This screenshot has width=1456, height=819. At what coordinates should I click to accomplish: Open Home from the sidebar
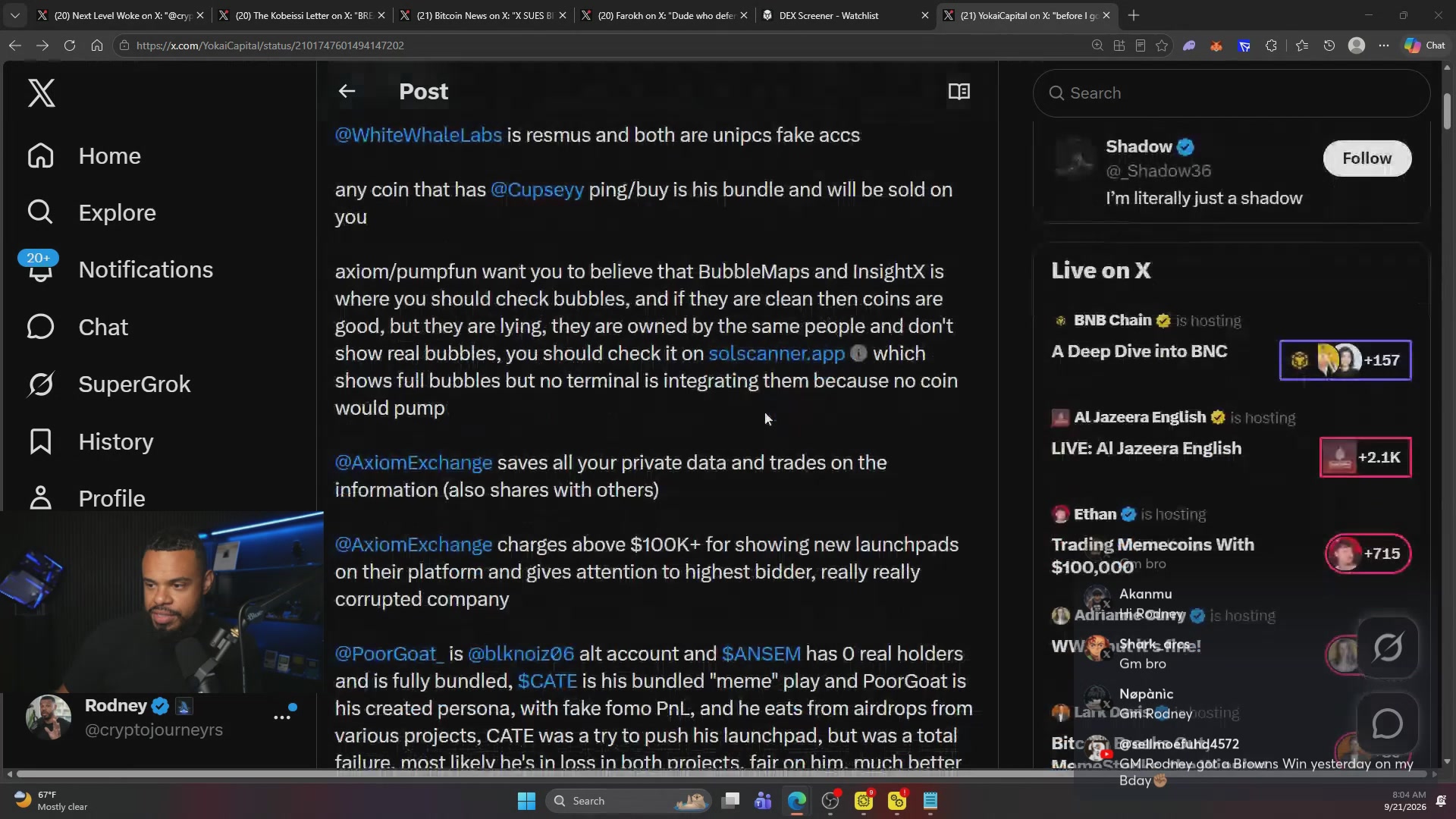click(83, 155)
